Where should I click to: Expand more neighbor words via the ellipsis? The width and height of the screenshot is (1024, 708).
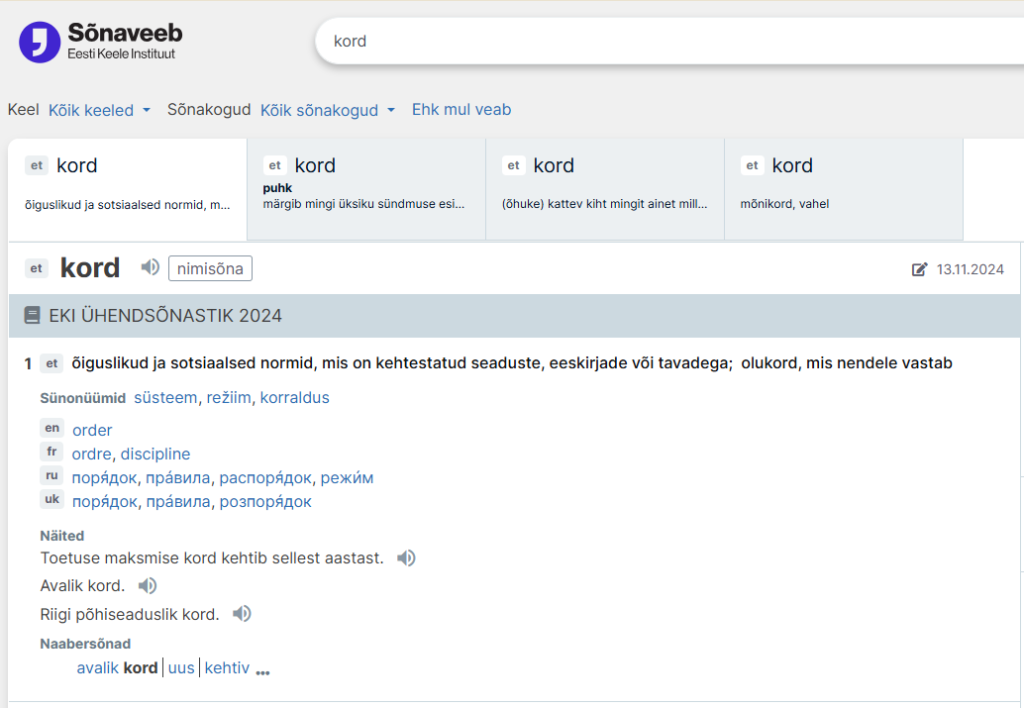pos(263,671)
